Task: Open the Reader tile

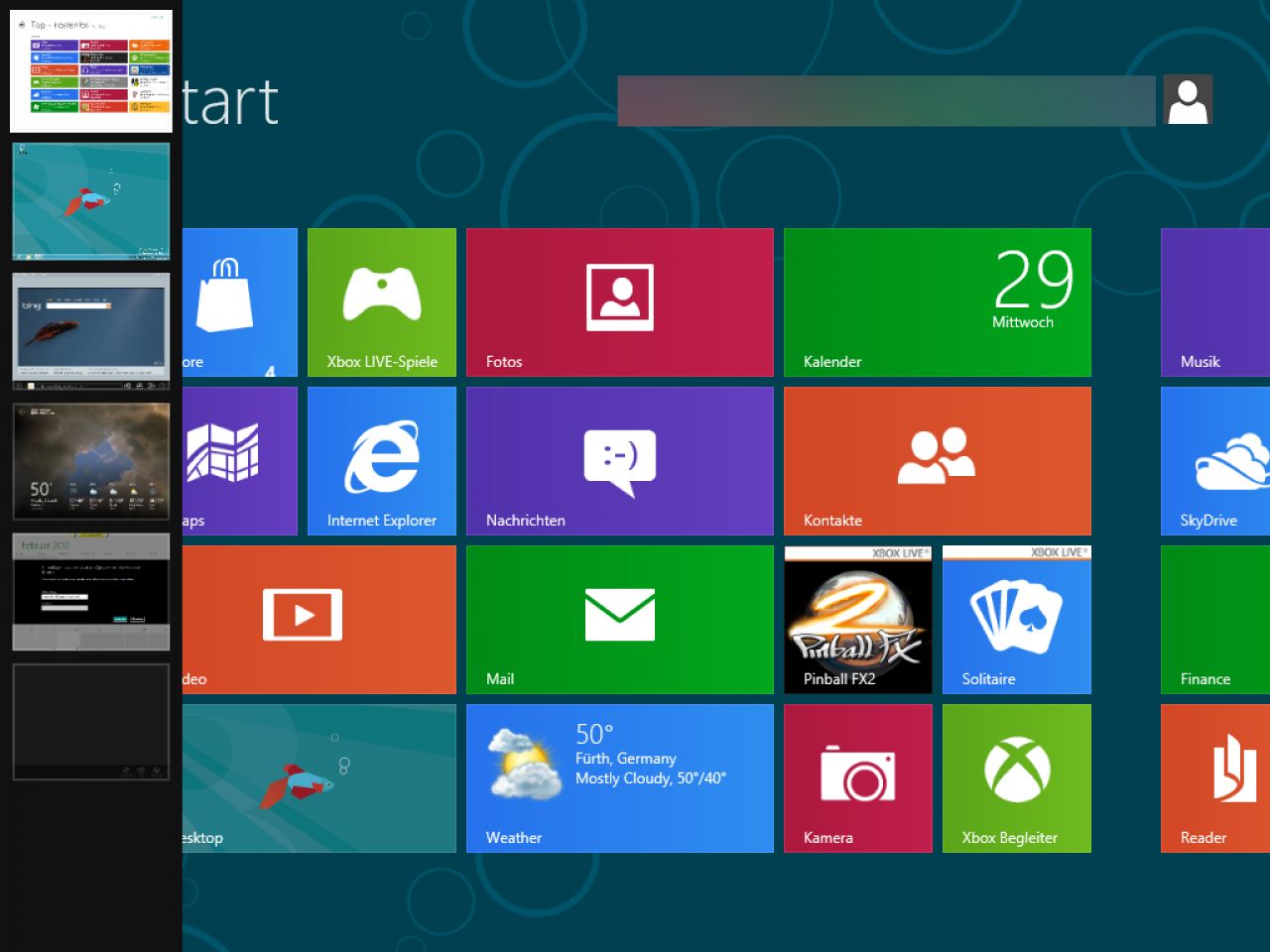Action: pos(1215,778)
